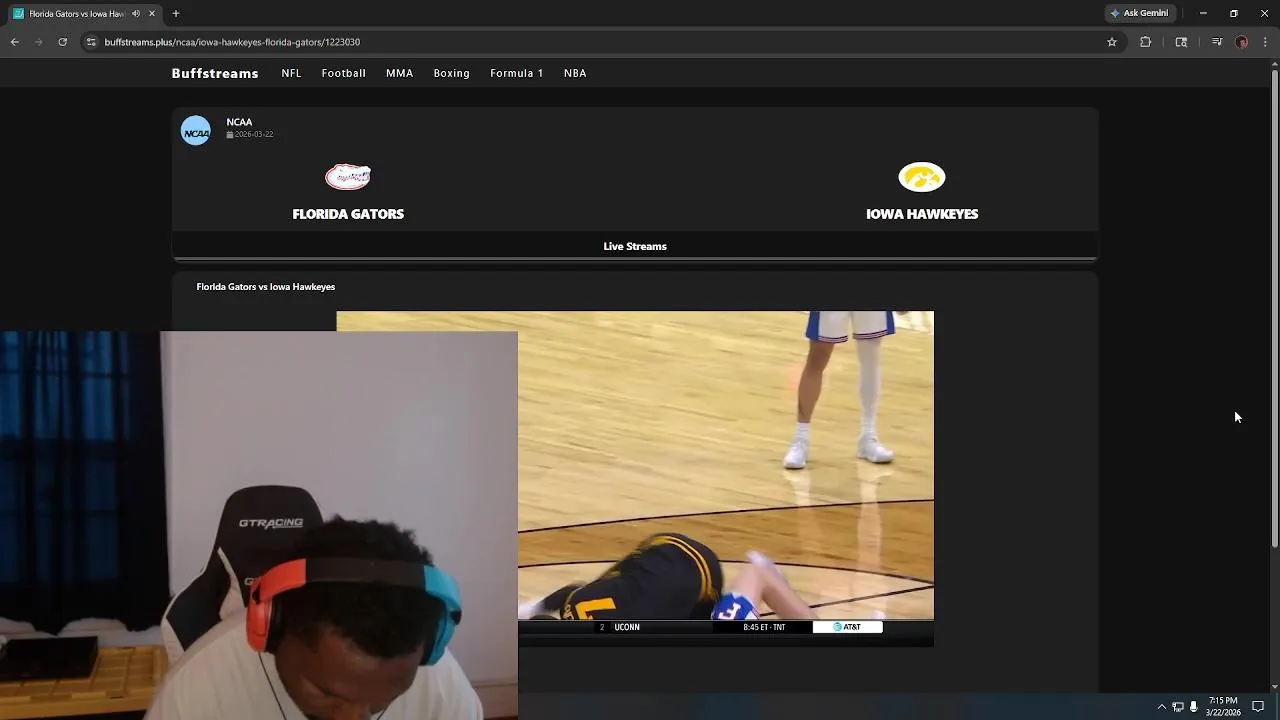Open the Formula 1 nav item

pyautogui.click(x=517, y=73)
